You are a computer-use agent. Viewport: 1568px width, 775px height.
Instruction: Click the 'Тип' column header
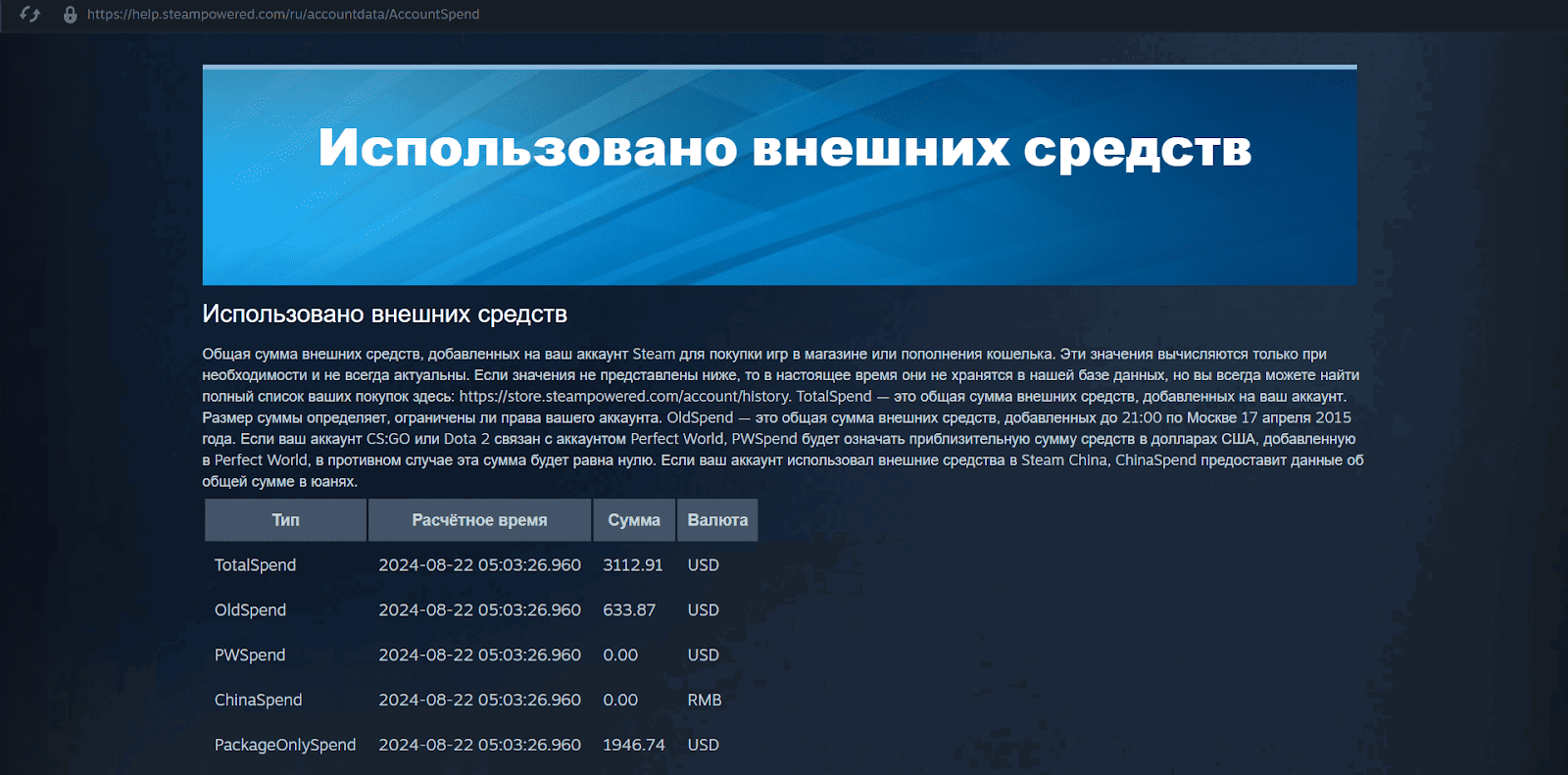tap(285, 520)
